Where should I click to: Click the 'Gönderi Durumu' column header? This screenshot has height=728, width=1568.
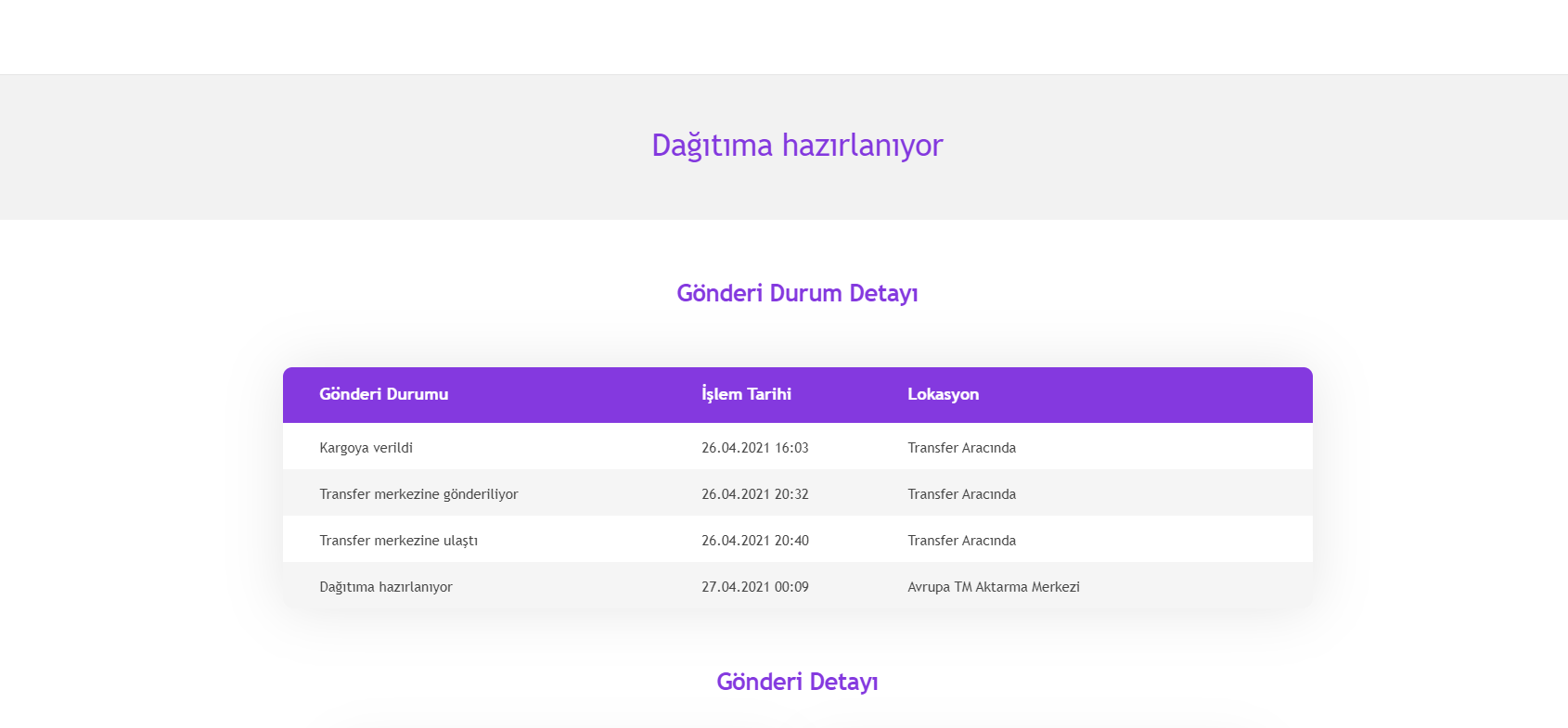tap(384, 394)
